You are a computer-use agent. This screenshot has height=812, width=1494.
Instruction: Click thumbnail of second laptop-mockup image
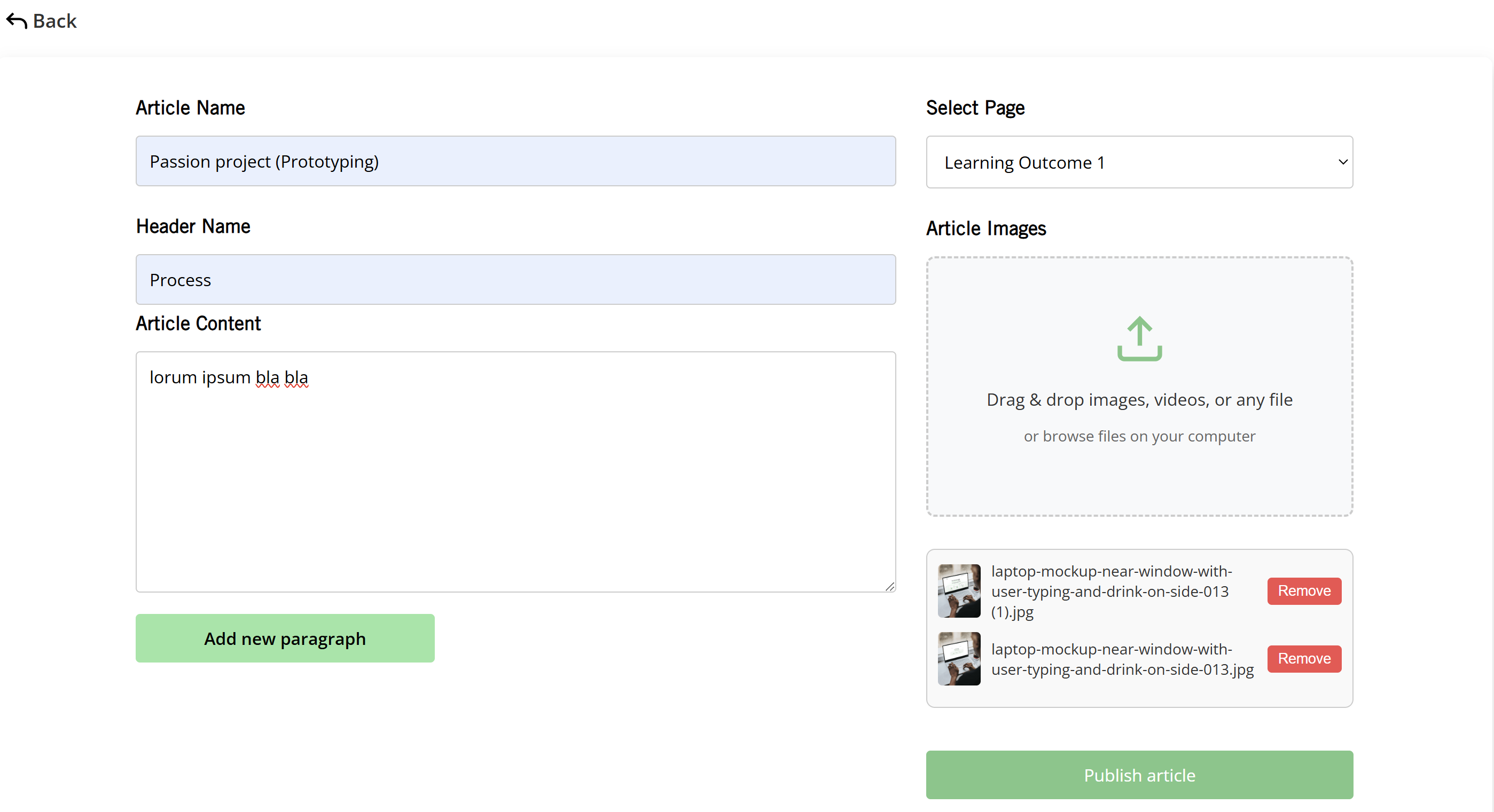959,658
